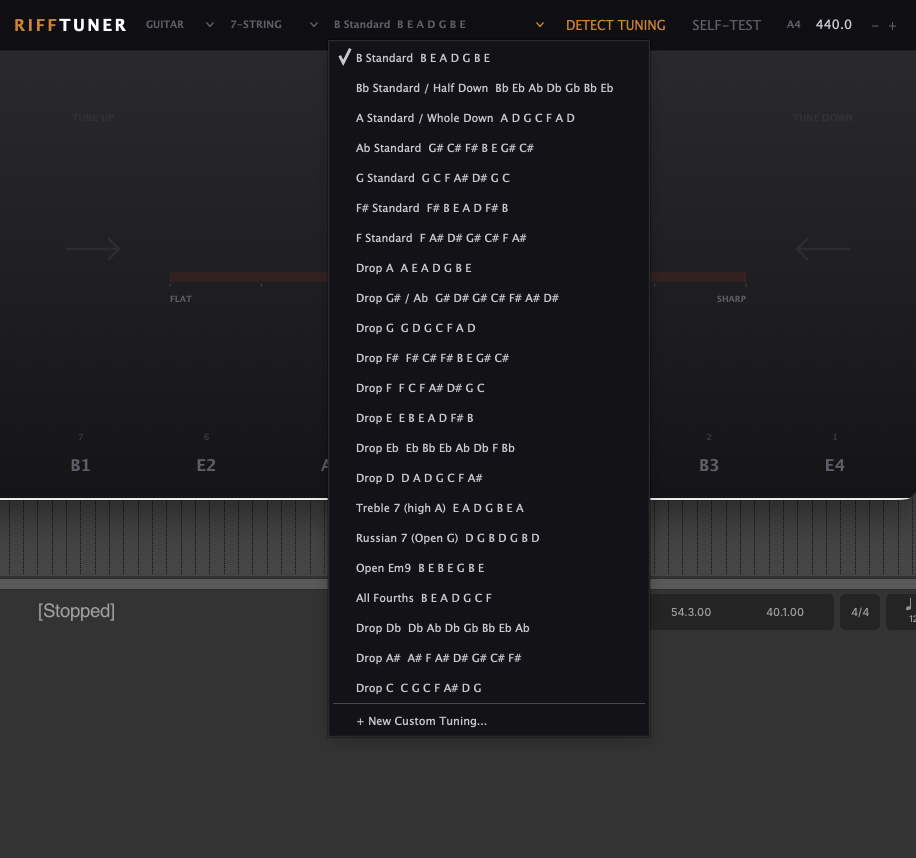Pick Treble 7 (high A) tuning

tap(488, 508)
